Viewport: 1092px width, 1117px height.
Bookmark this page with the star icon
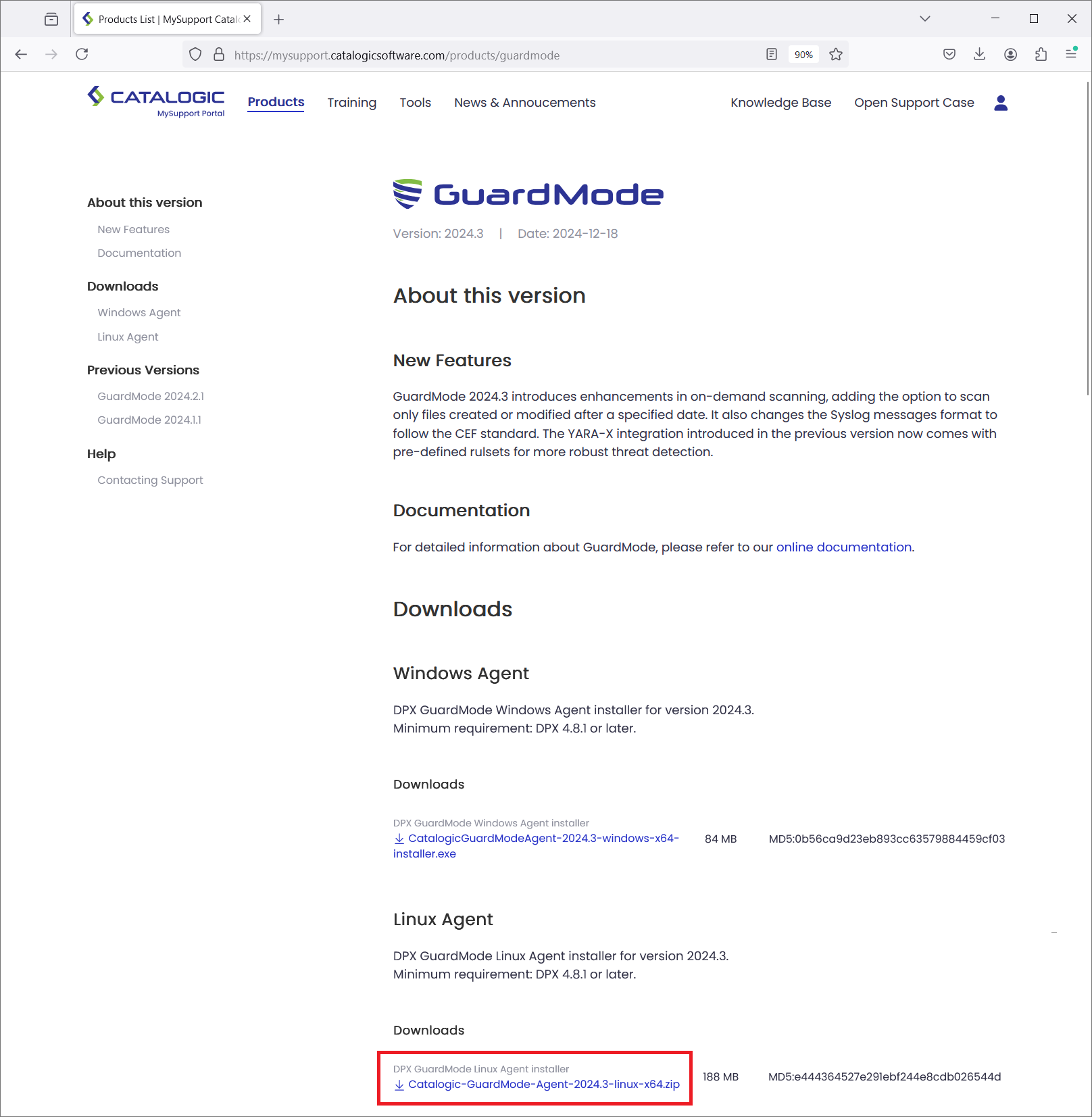coord(836,55)
